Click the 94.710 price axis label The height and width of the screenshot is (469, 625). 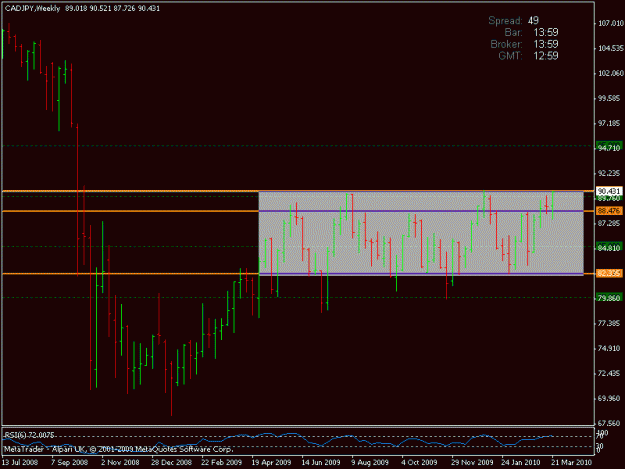coord(609,148)
